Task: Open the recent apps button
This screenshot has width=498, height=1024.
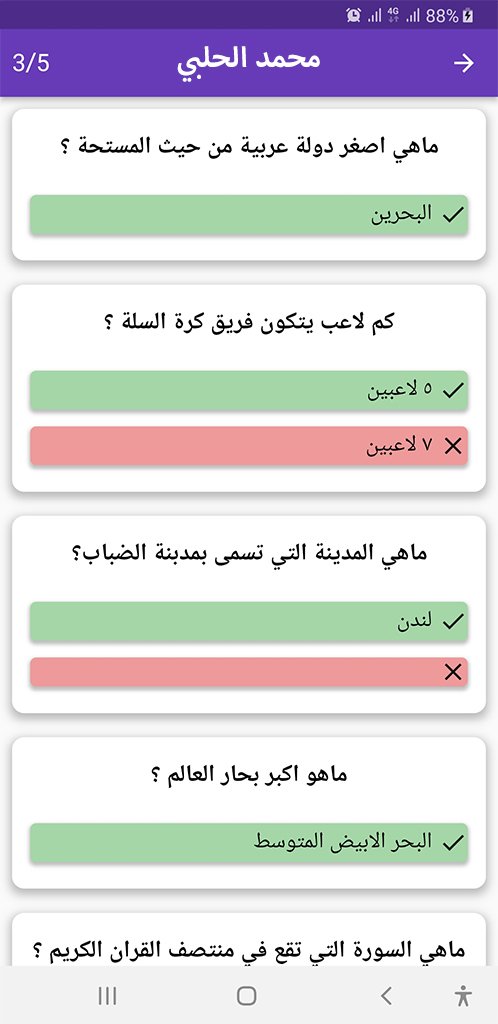Action: pyautogui.click(x=107, y=996)
